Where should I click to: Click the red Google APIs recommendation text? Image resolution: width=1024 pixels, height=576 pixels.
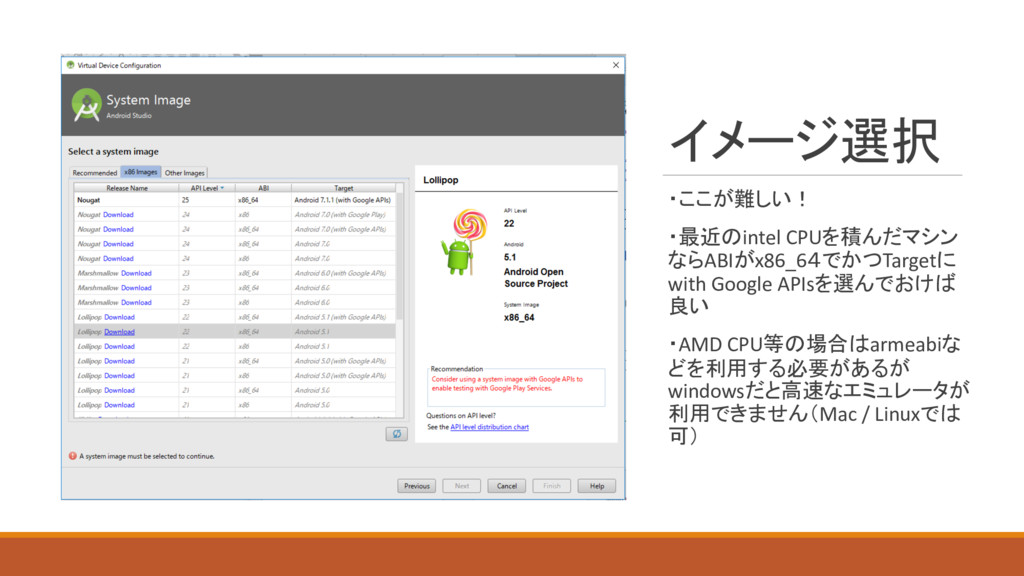pos(507,383)
